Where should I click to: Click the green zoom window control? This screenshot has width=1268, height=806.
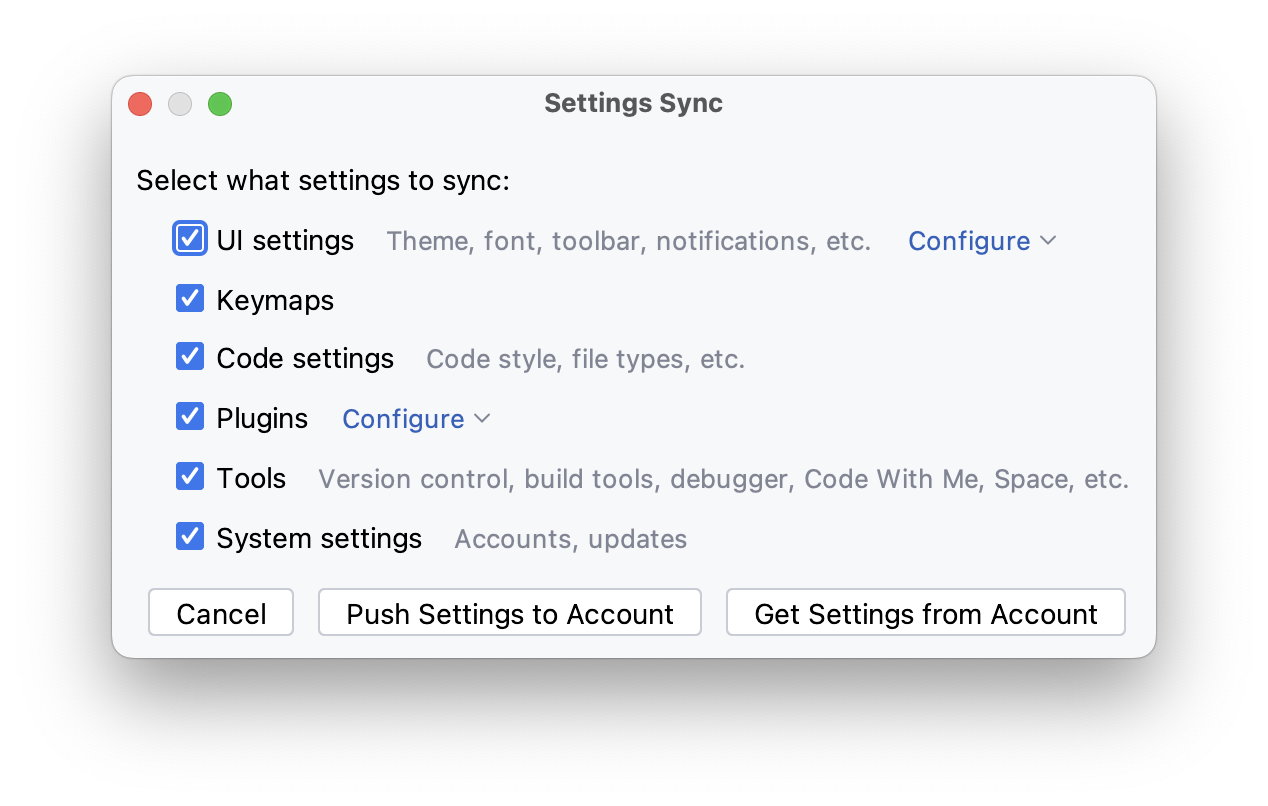(219, 103)
